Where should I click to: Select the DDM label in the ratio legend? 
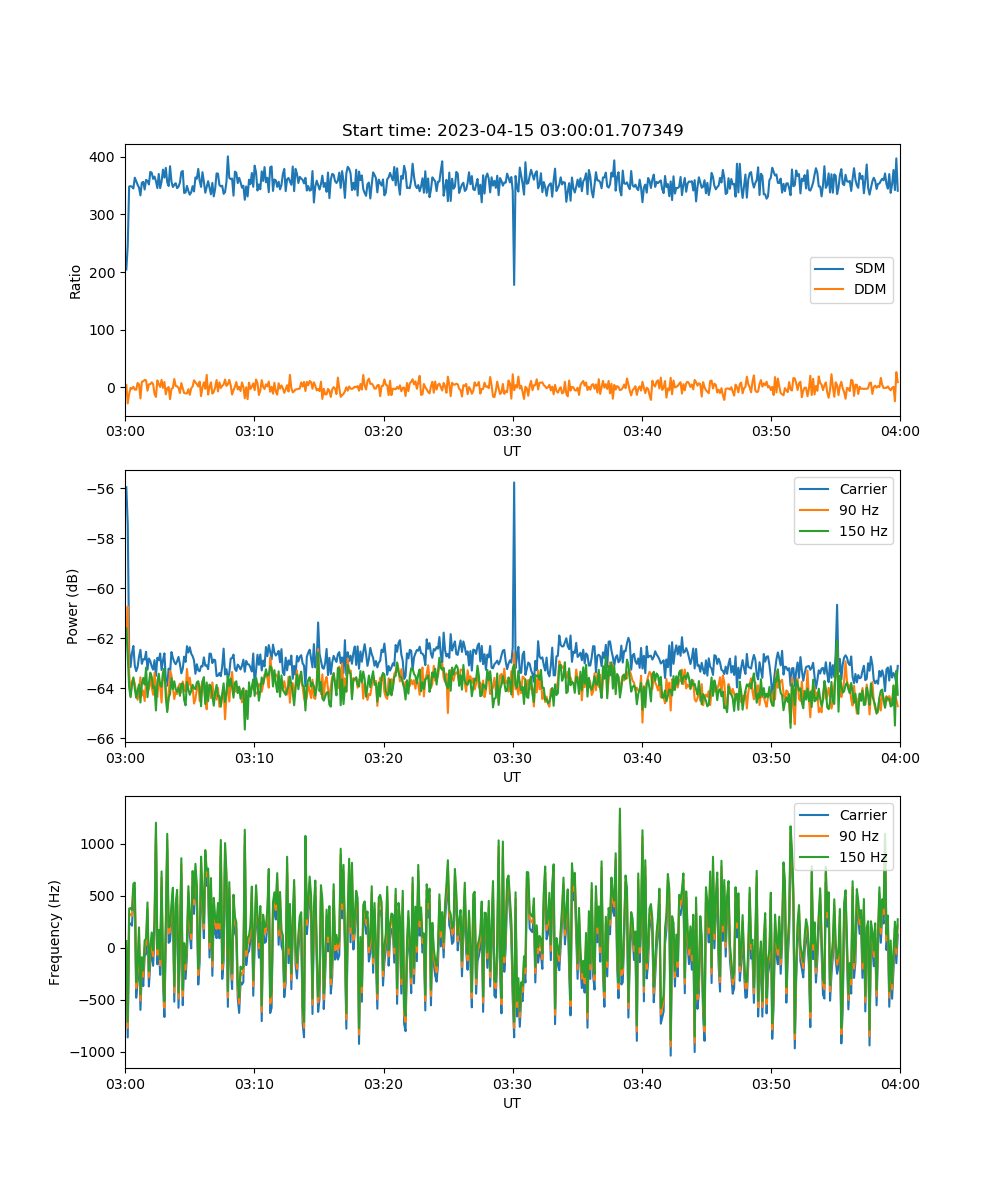[870, 290]
